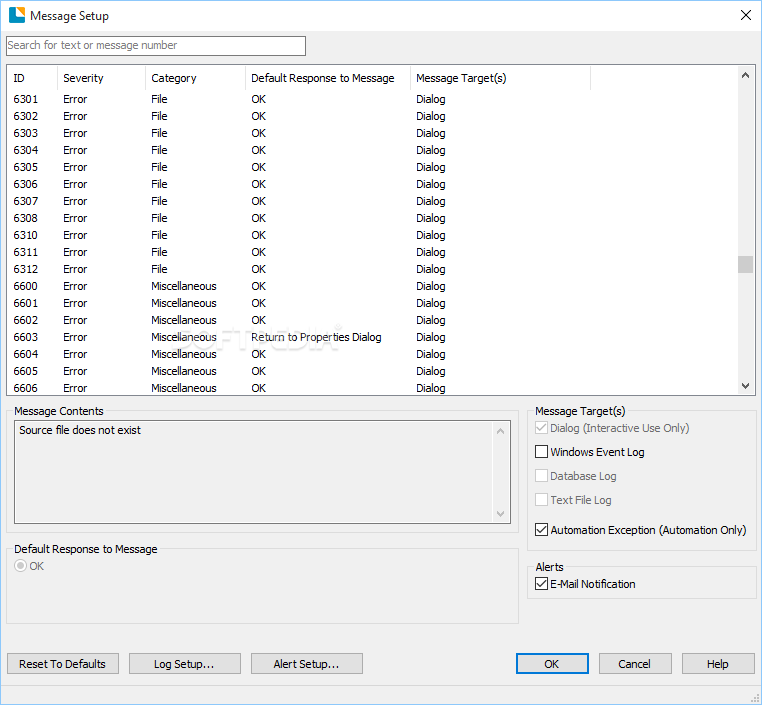Click Error severity in row 6606
Image resolution: width=762 pixels, height=705 pixels.
(x=75, y=388)
